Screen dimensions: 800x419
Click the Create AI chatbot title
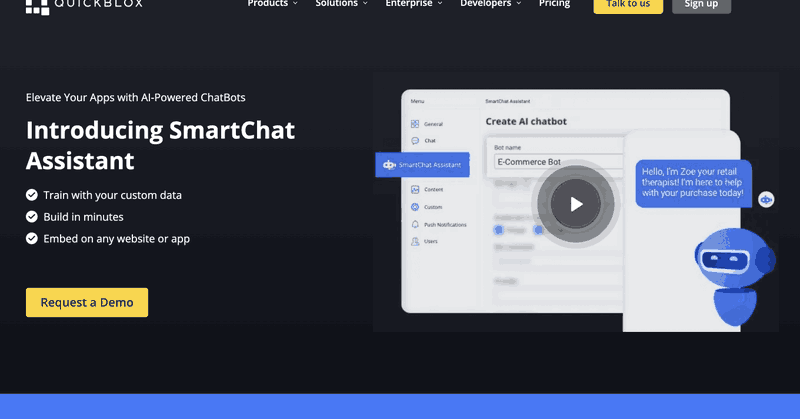(526, 121)
